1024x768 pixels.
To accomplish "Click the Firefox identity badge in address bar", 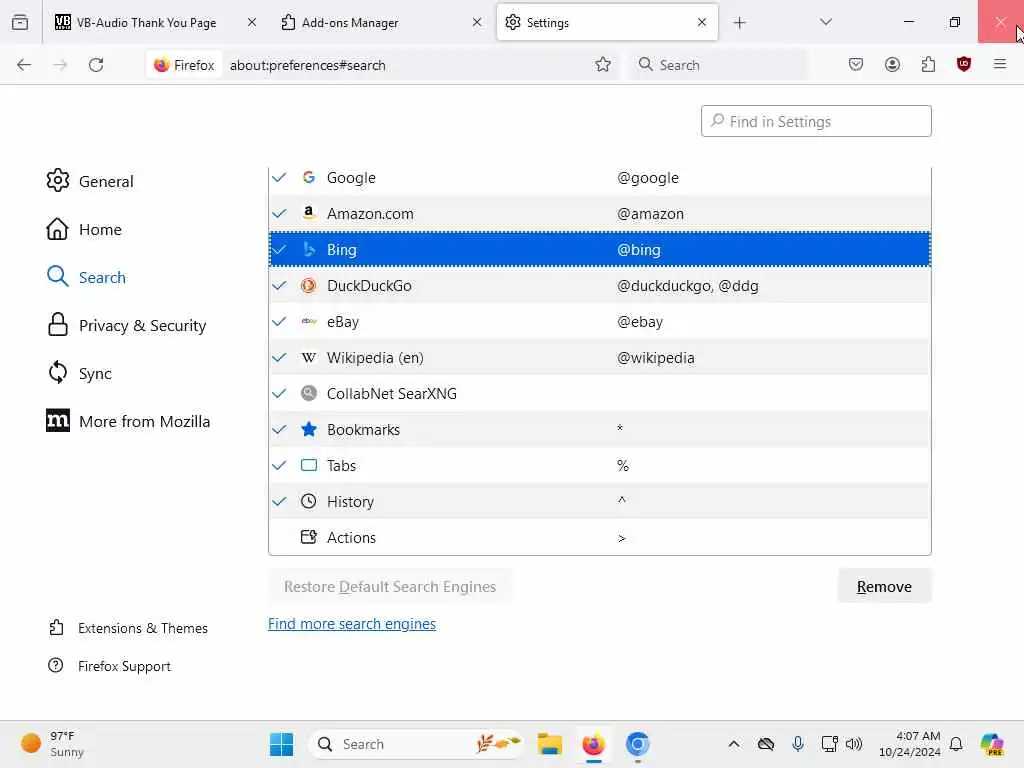I will [184, 65].
